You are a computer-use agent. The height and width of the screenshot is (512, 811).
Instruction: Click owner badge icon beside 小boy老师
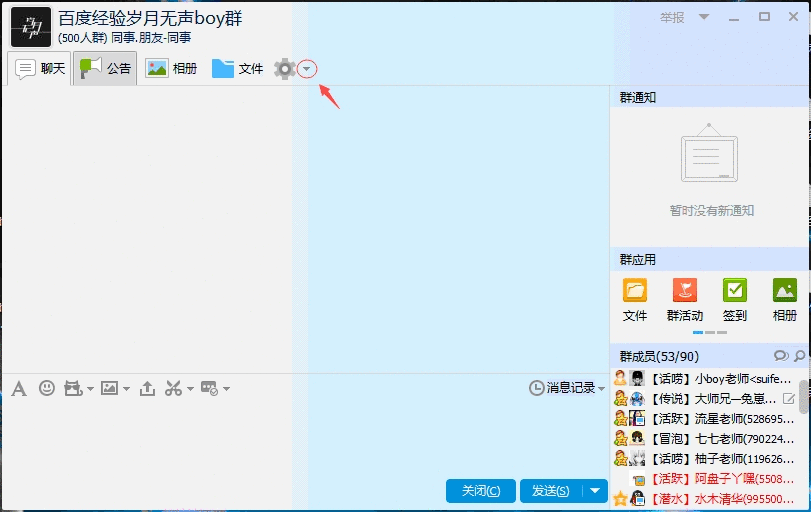point(620,379)
